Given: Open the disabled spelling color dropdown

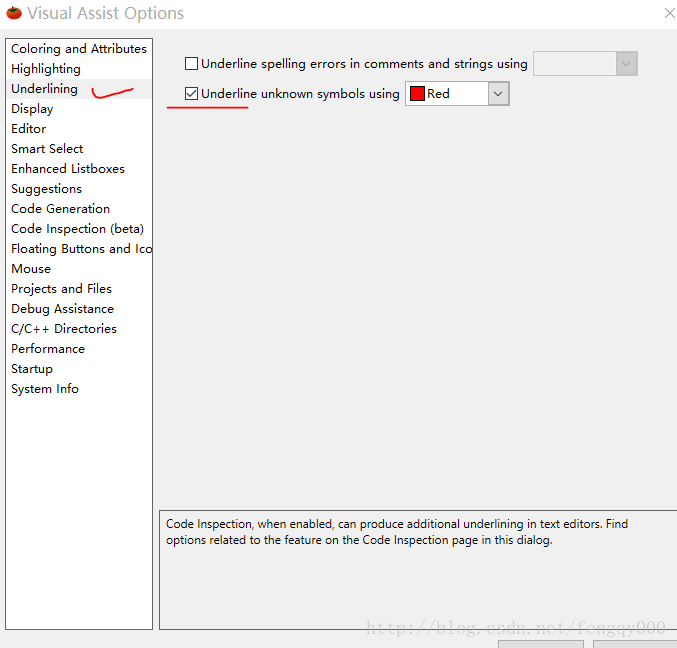Looking at the screenshot, I should tap(626, 64).
